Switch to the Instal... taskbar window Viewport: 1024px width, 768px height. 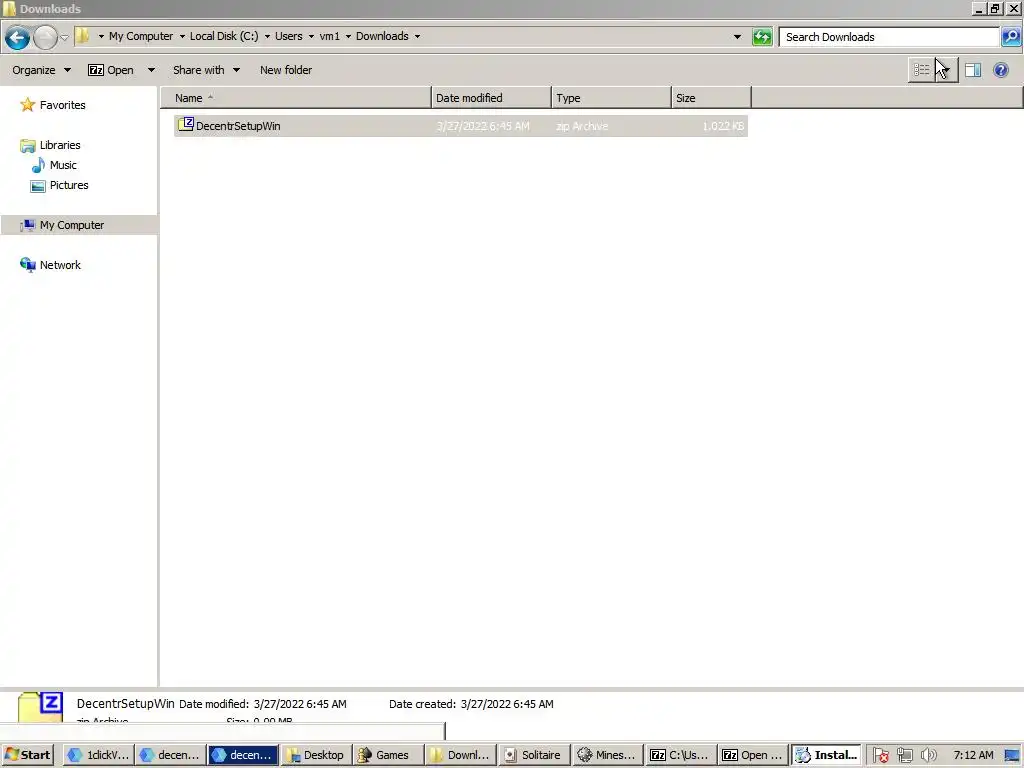pyautogui.click(x=826, y=755)
